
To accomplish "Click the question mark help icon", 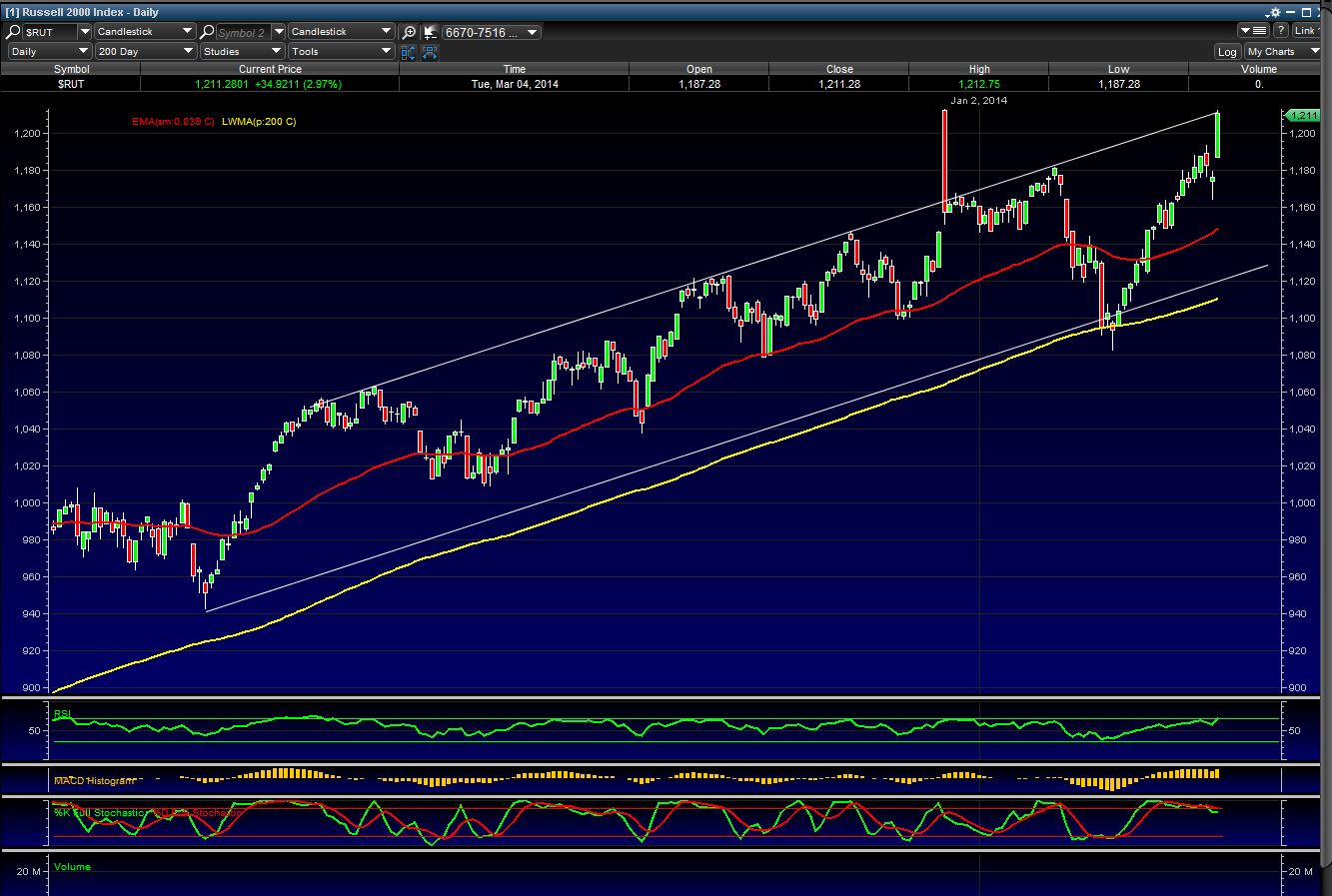I will pos(1281,31).
